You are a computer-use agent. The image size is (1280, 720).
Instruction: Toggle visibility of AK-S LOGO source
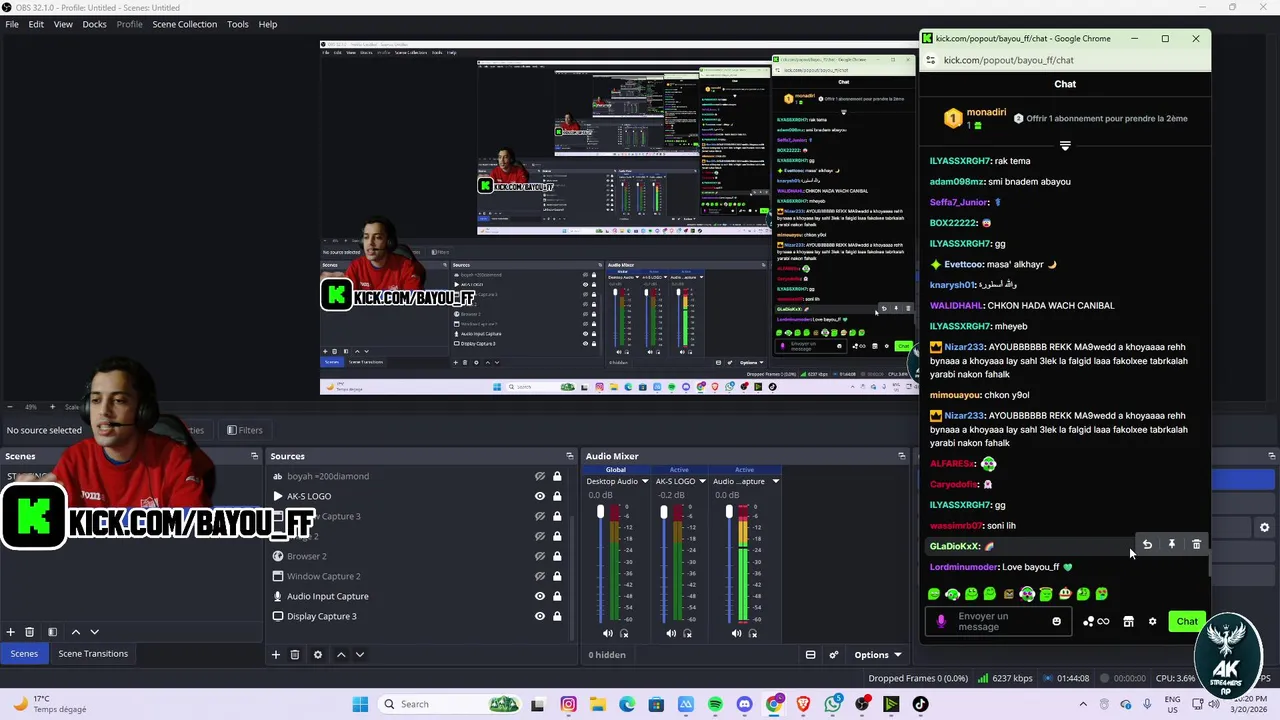[540, 496]
